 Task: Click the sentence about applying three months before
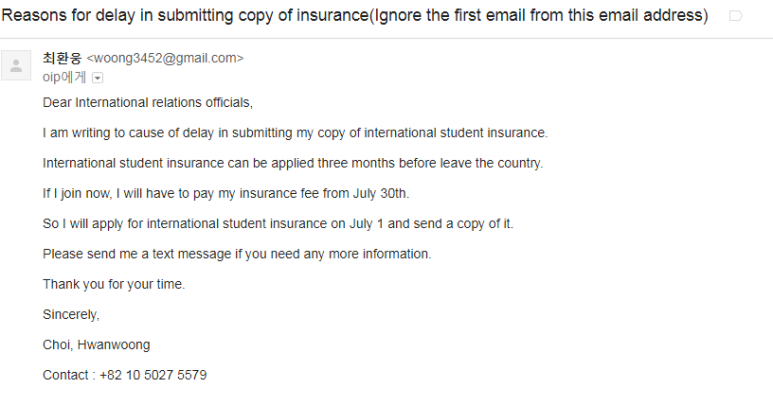(x=293, y=163)
